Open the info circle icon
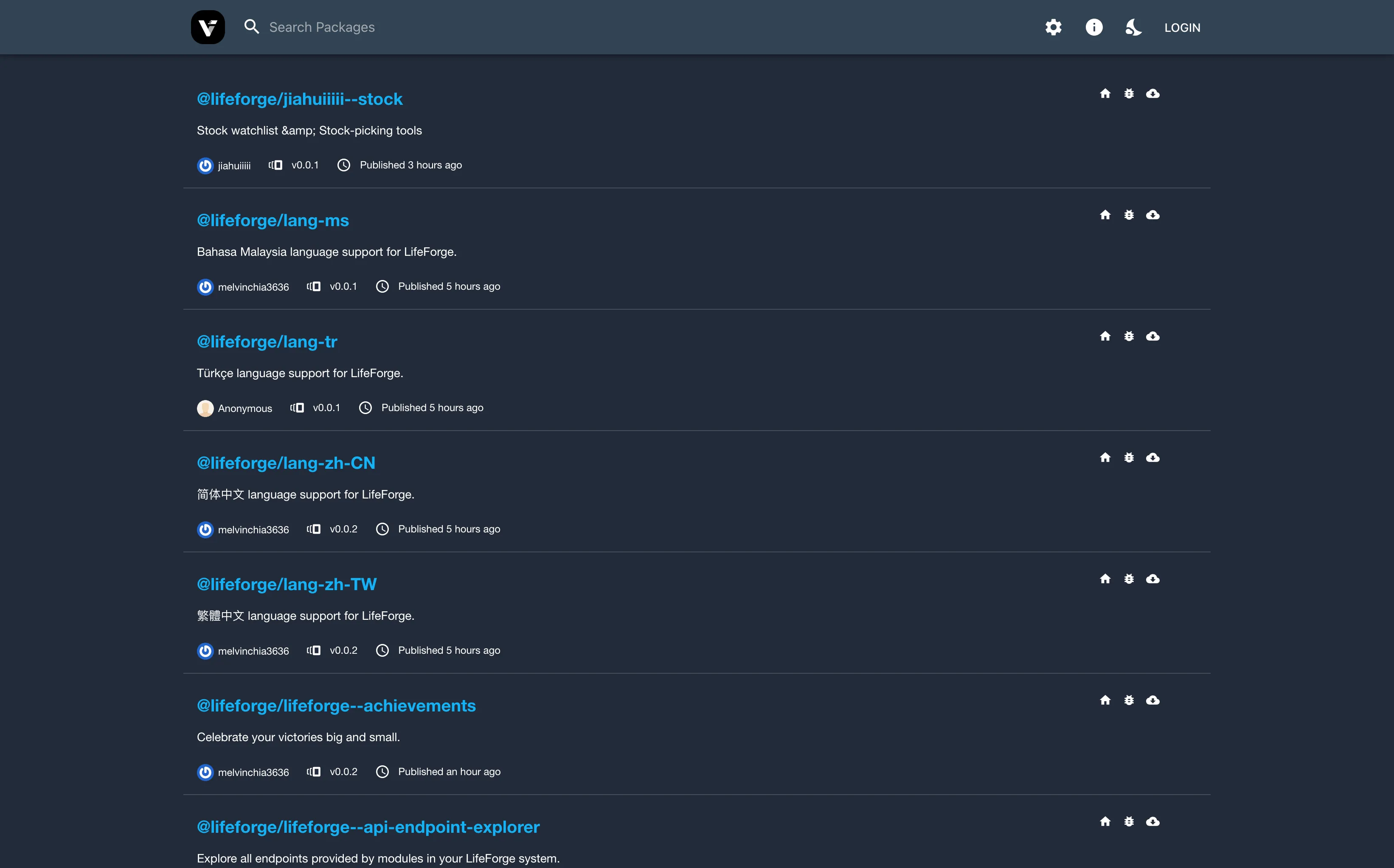Screen dimensions: 1394x868 point(1094,27)
